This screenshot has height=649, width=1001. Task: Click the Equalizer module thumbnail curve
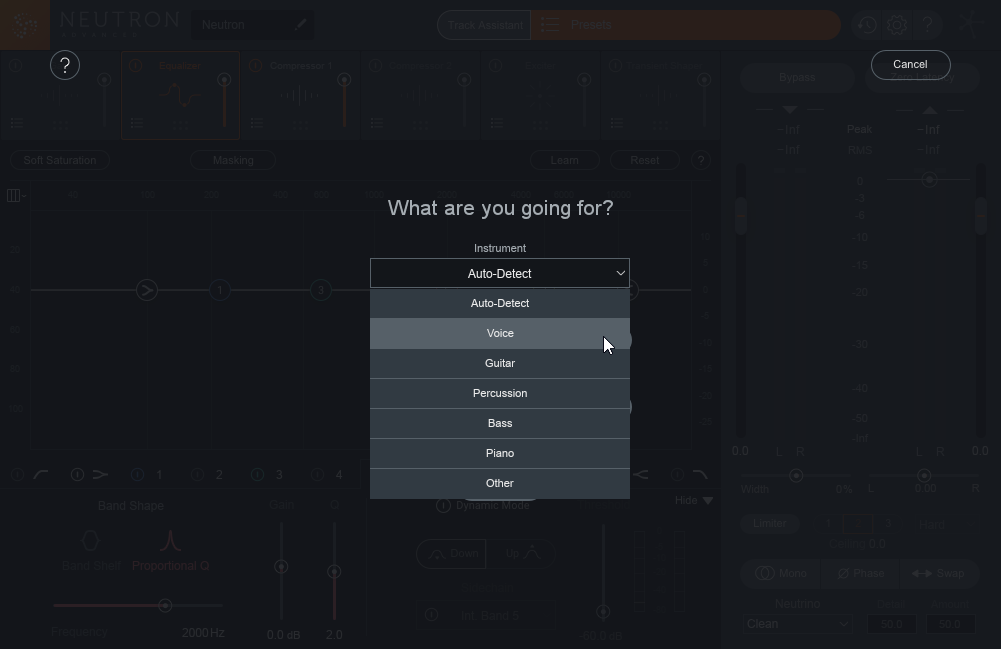[179, 96]
